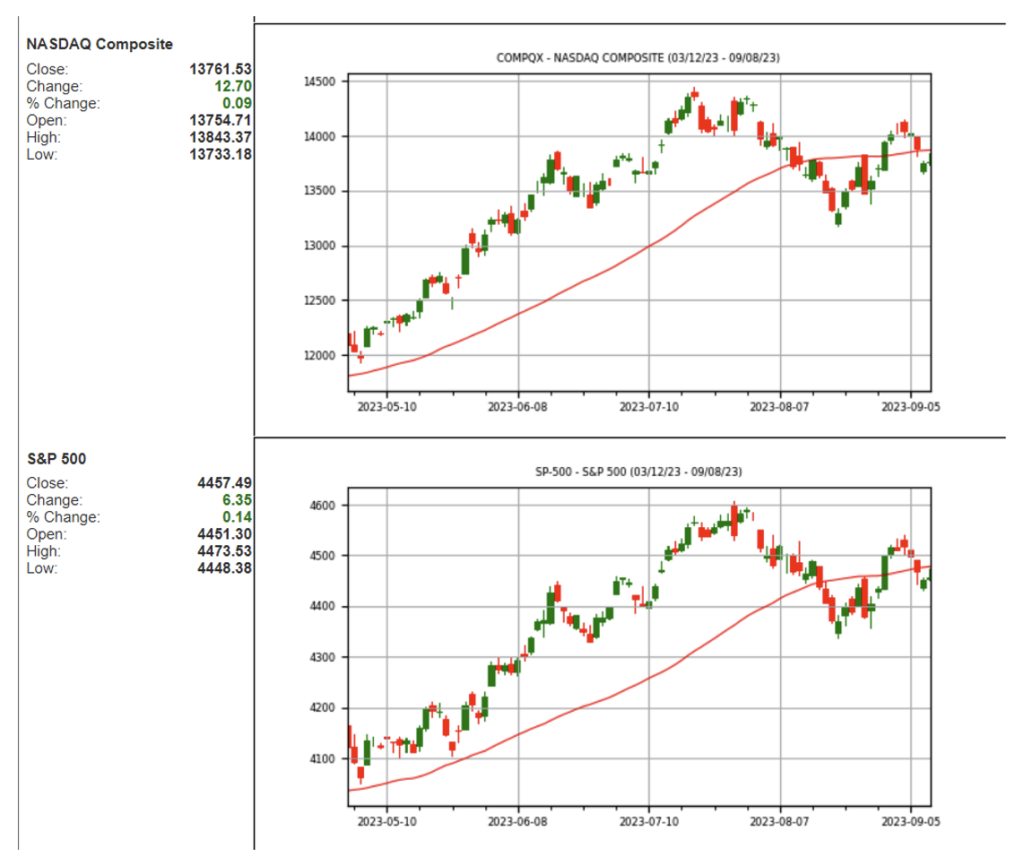Select the 4600 axis label
This screenshot has width=1024, height=857.
pyautogui.click(x=323, y=506)
